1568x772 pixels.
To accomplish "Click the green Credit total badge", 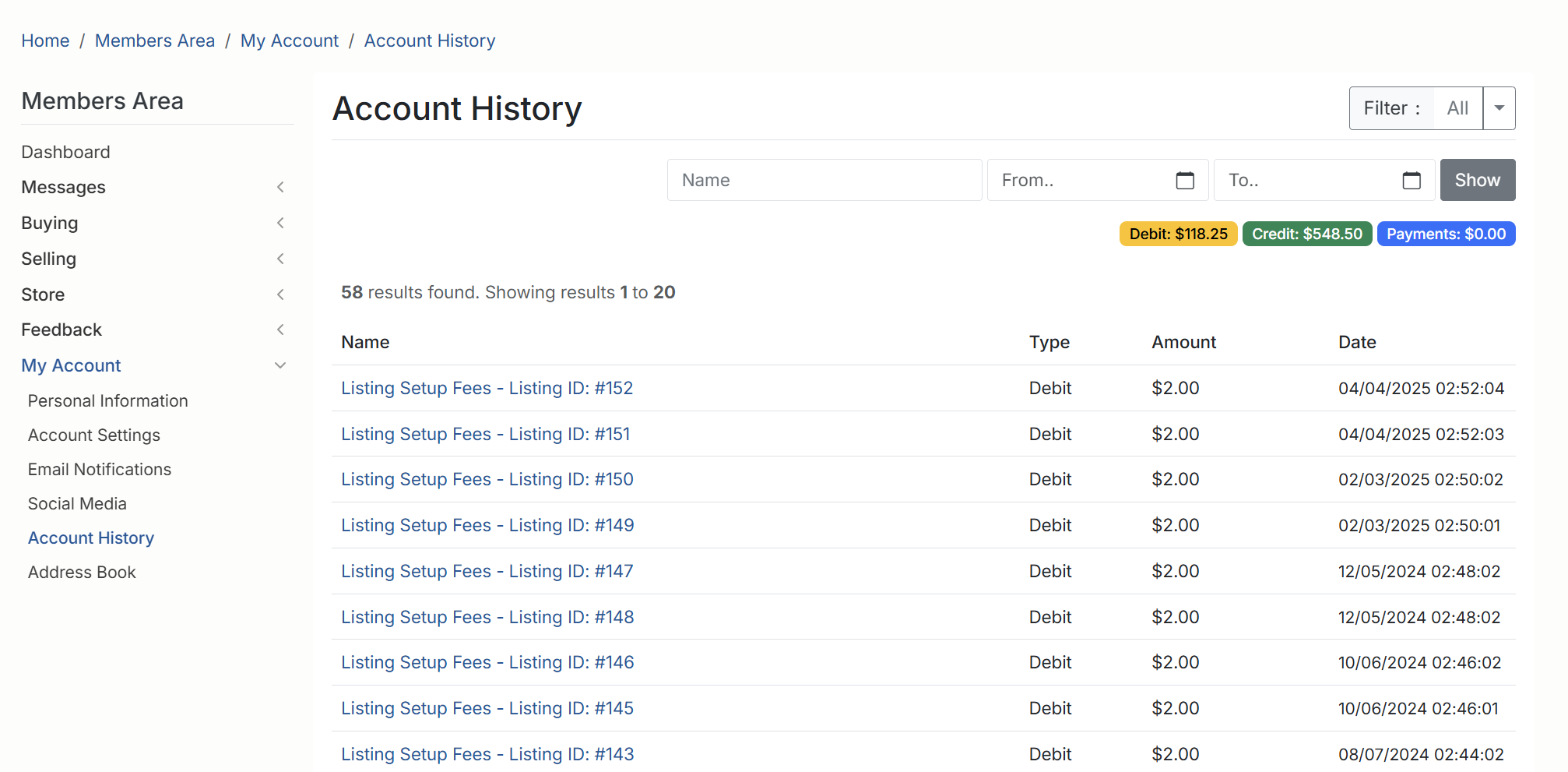I will (x=1306, y=234).
